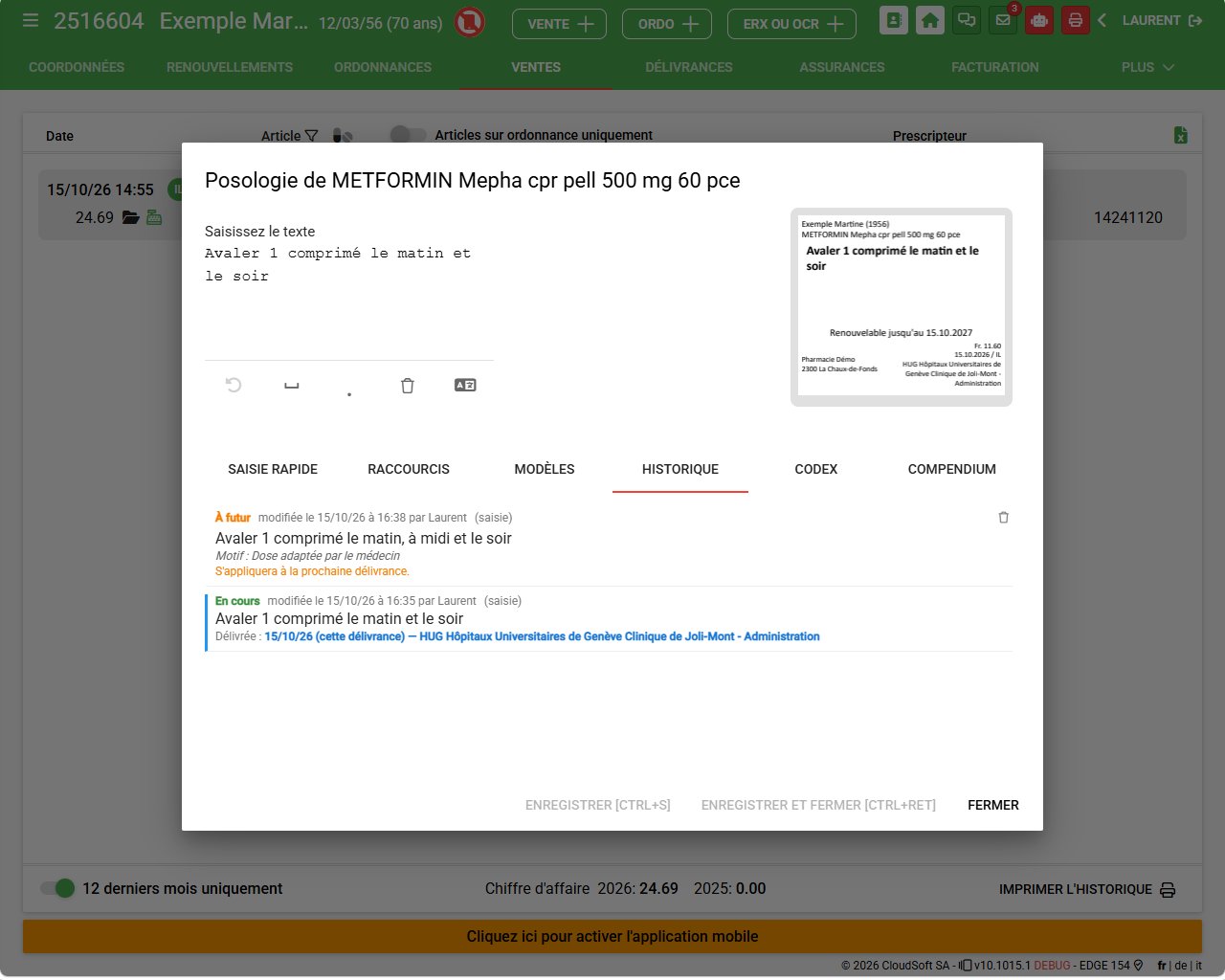This screenshot has height=980, width=1225.
Task: Open the MODÈLES tab
Action: pyautogui.click(x=545, y=469)
